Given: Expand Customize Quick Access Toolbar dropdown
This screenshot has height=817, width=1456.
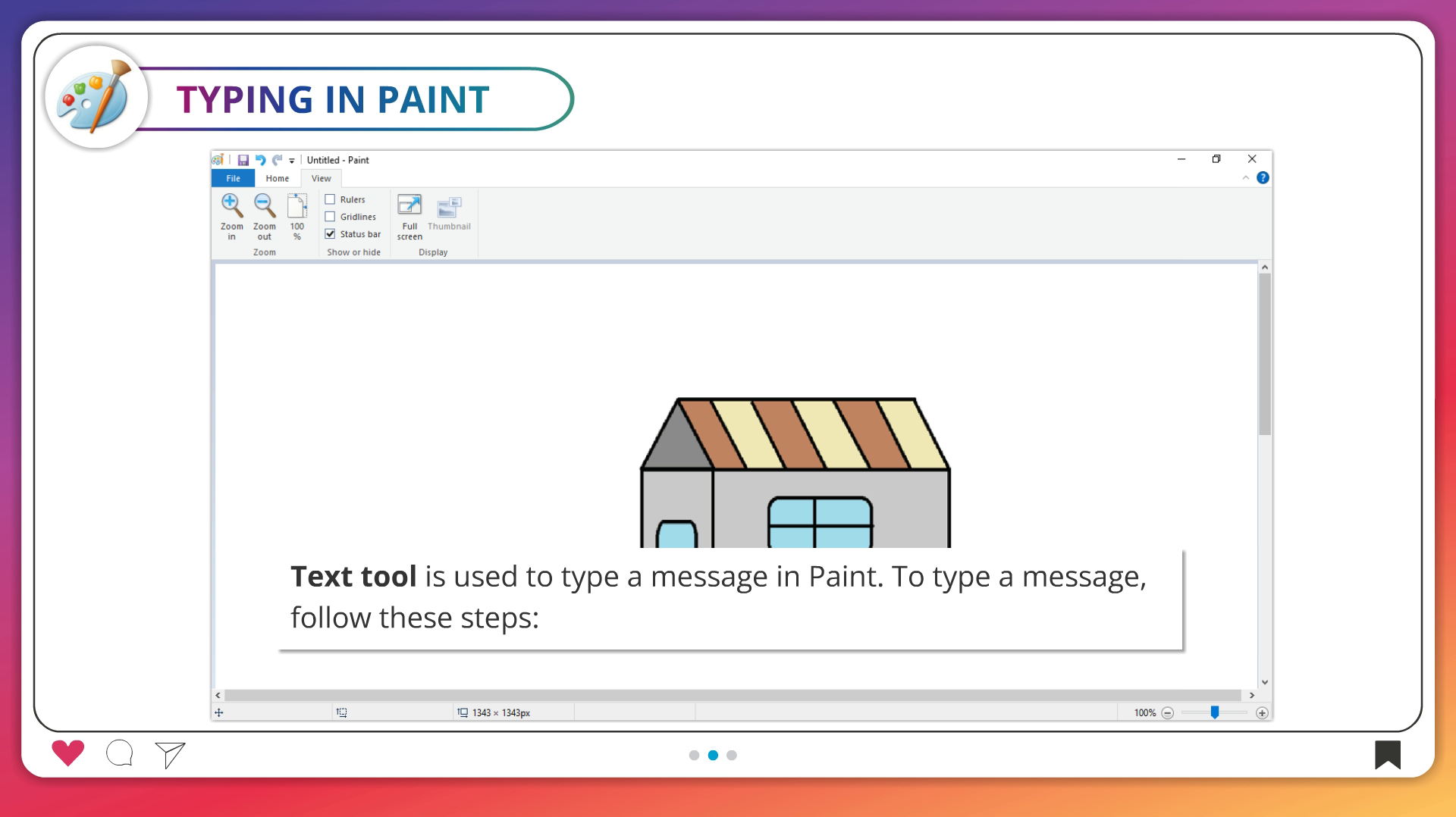Looking at the screenshot, I should pos(292,161).
